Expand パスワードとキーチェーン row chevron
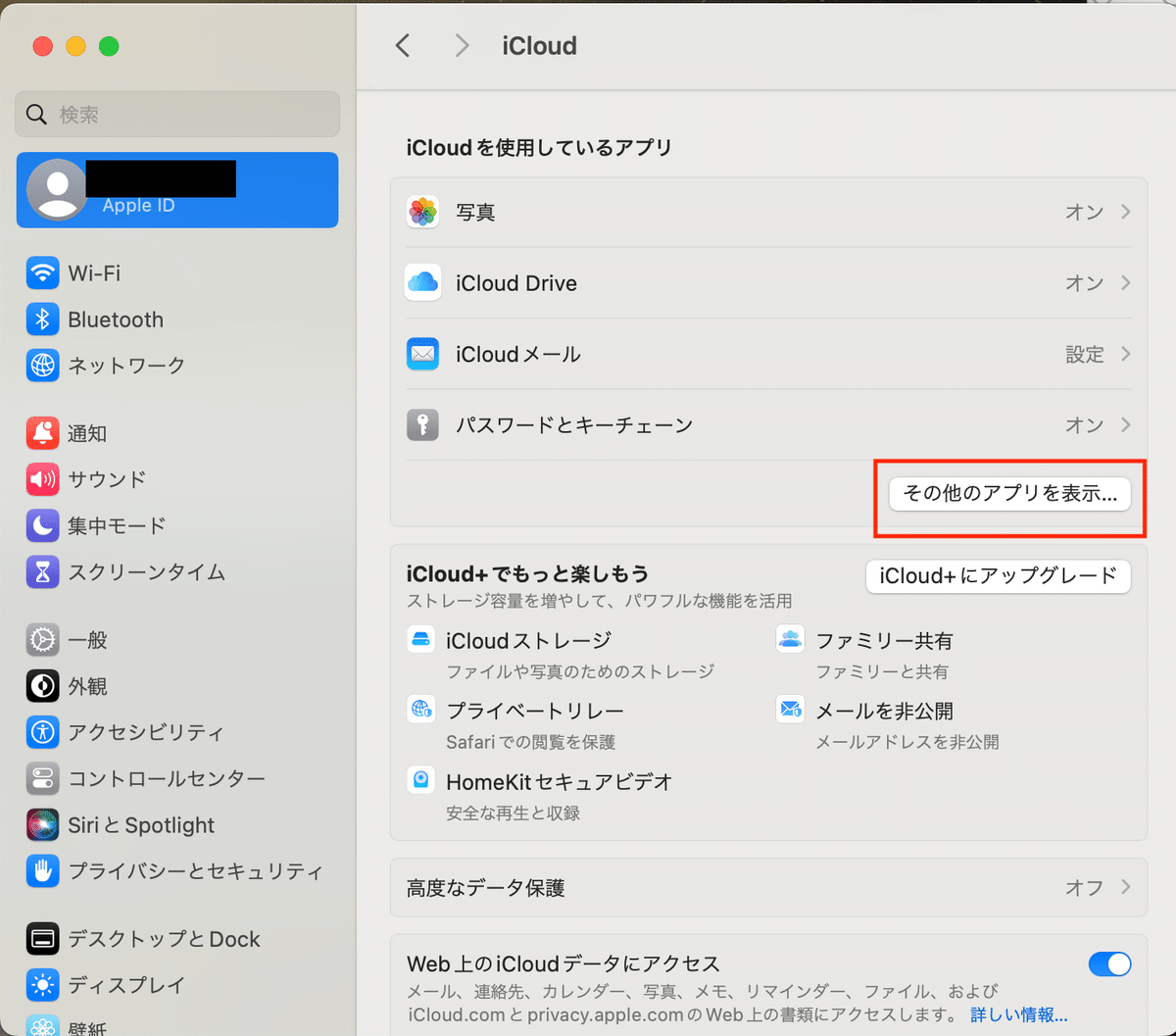Image resolution: width=1176 pixels, height=1036 pixels. coord(1126,424)
